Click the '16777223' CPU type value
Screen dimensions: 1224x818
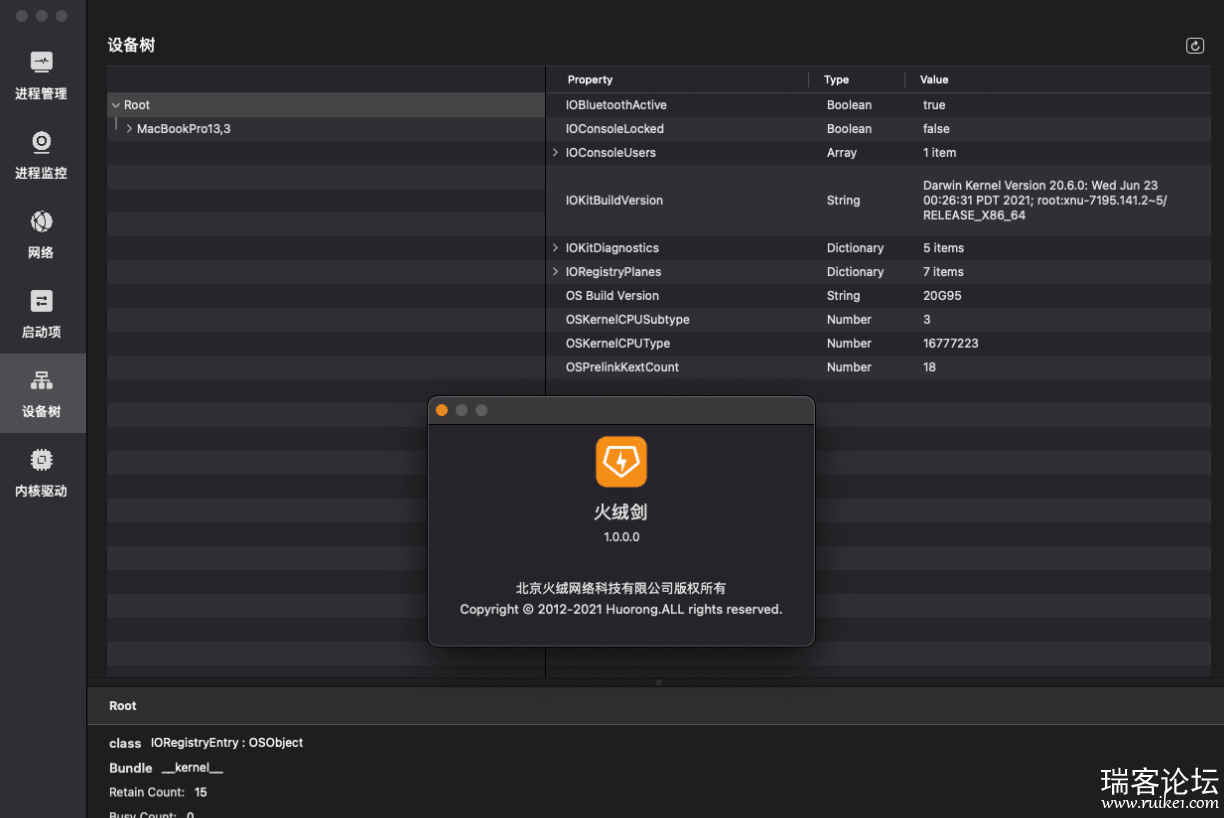click(x=951, y=344)
